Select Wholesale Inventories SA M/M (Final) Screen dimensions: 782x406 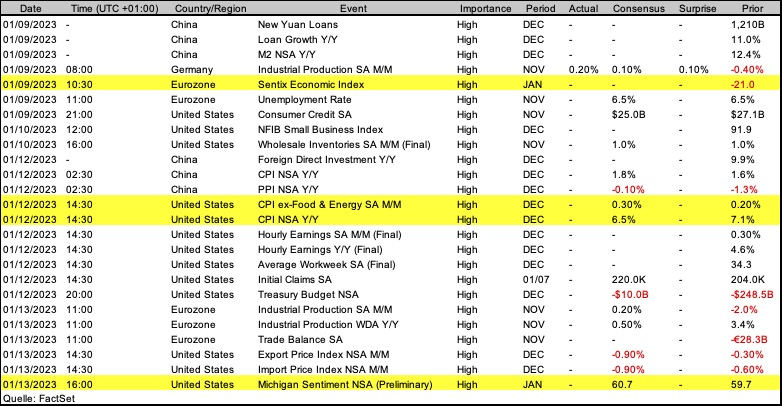tap(344, 145)
